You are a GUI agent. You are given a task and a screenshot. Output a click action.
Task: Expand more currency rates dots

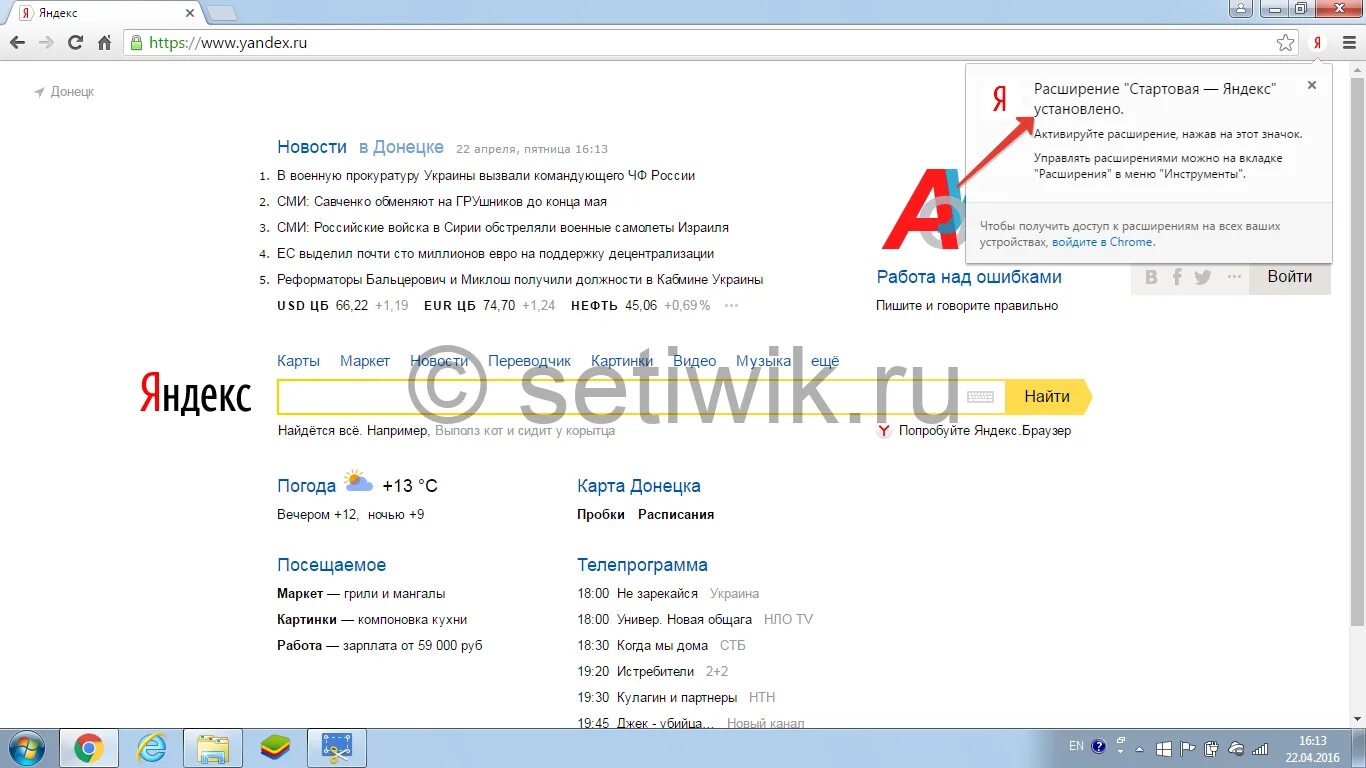coord(732,306)
